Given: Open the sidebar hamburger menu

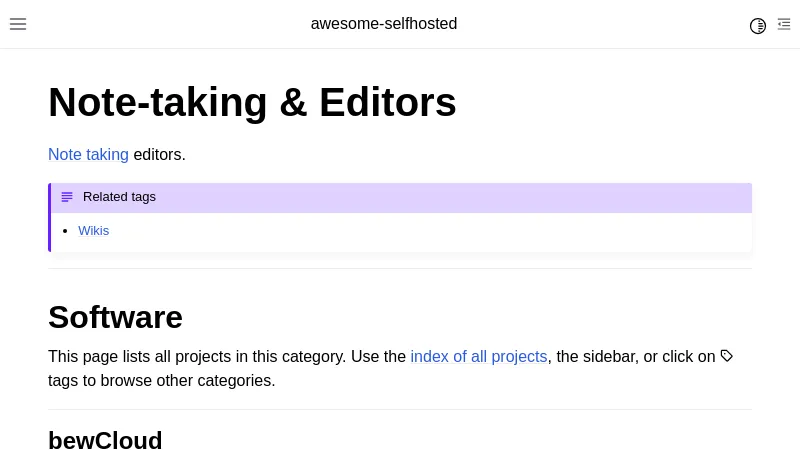Looking at the screenshot, I should click(x=18, y=24).
